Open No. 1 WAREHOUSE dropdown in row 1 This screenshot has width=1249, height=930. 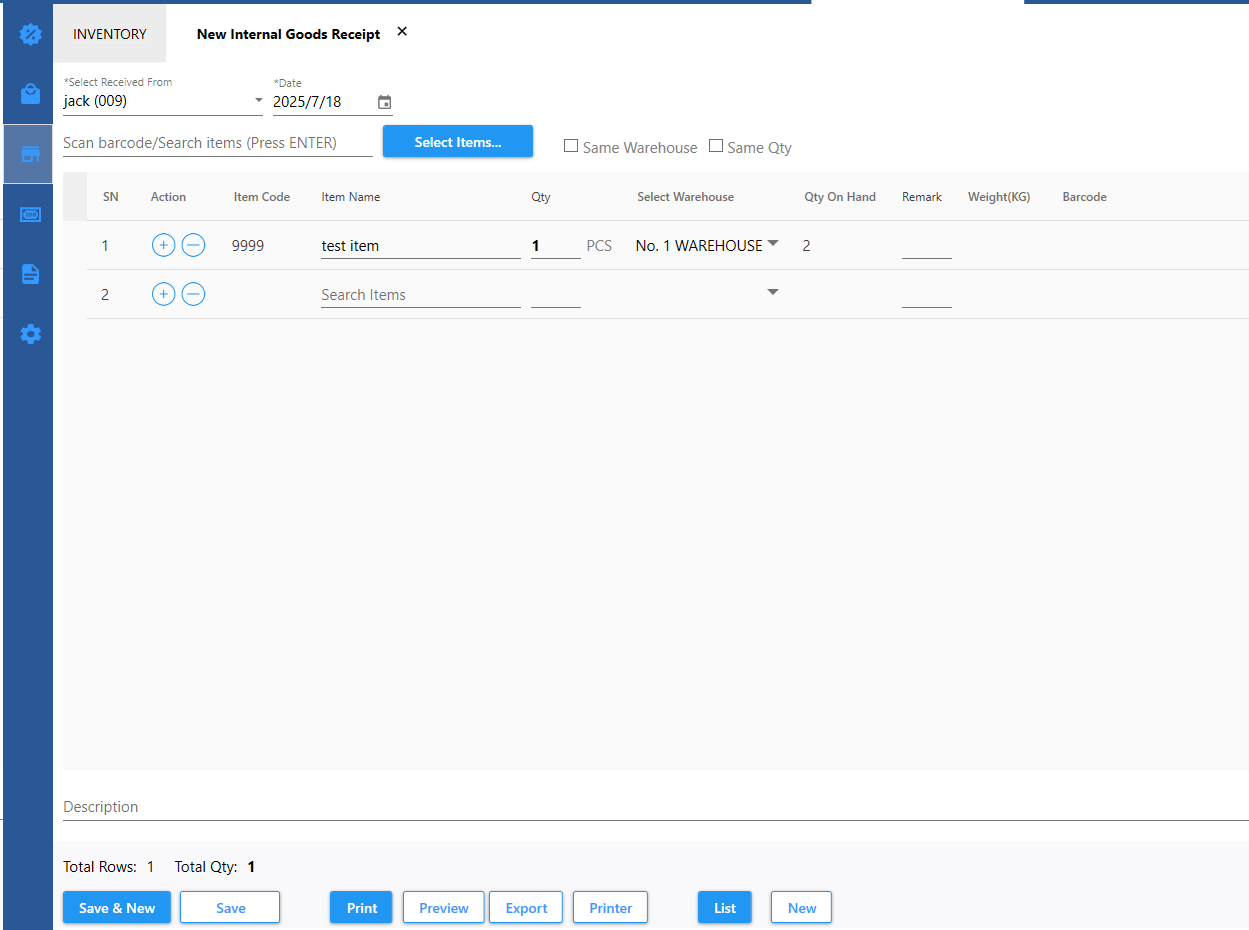coord(772,244)
